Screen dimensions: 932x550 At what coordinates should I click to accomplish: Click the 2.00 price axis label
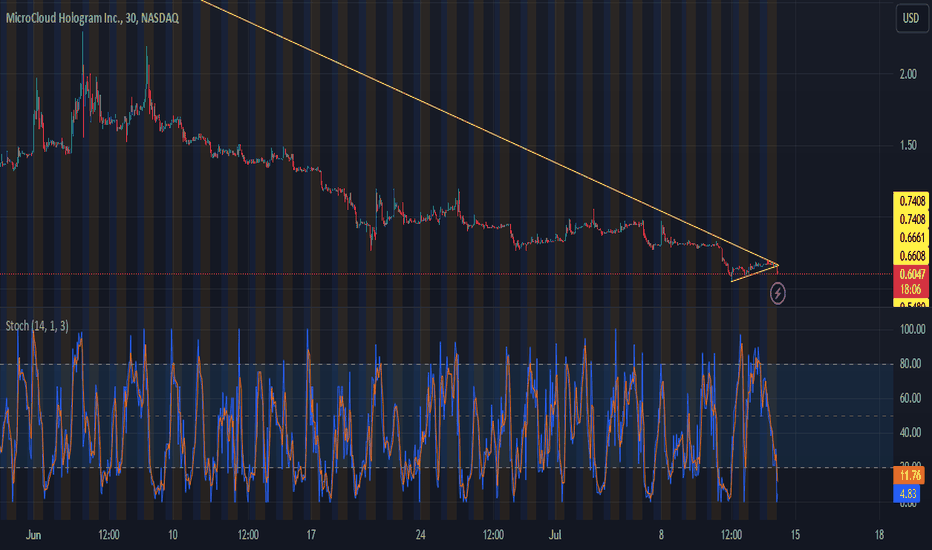pyautogui.click(x=908, y=74)
